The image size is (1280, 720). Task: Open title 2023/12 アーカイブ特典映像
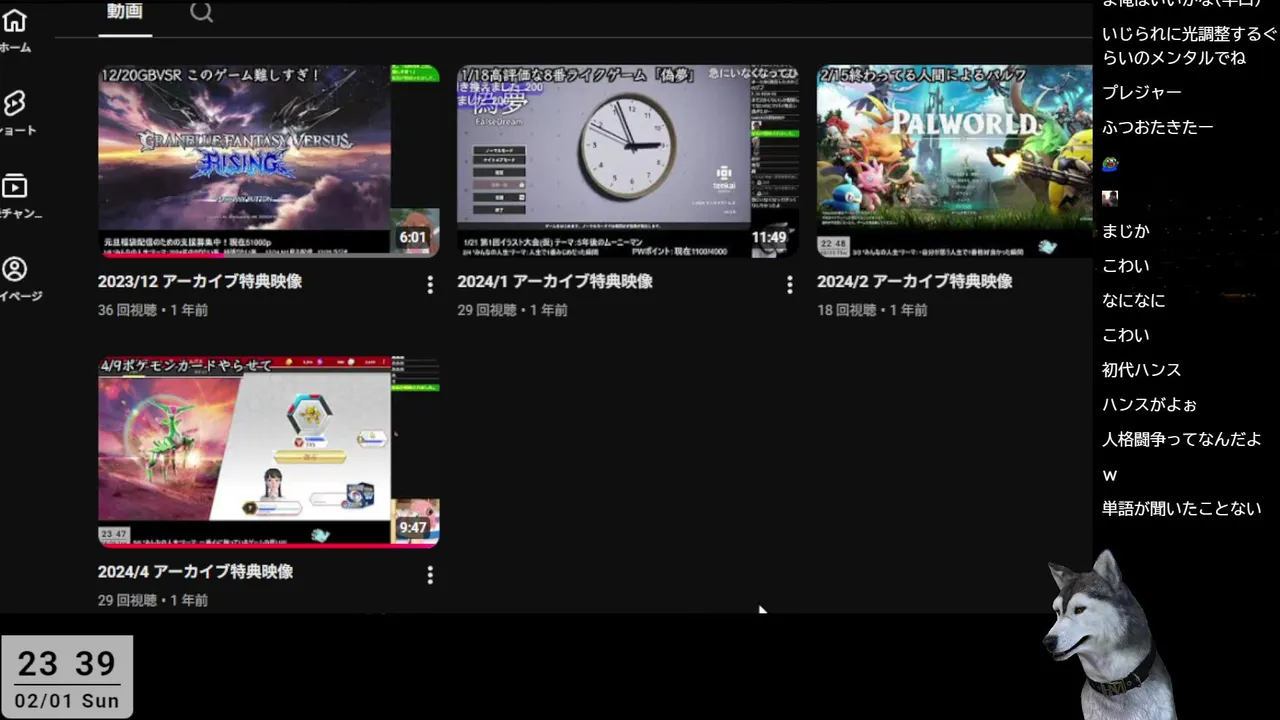200,282
